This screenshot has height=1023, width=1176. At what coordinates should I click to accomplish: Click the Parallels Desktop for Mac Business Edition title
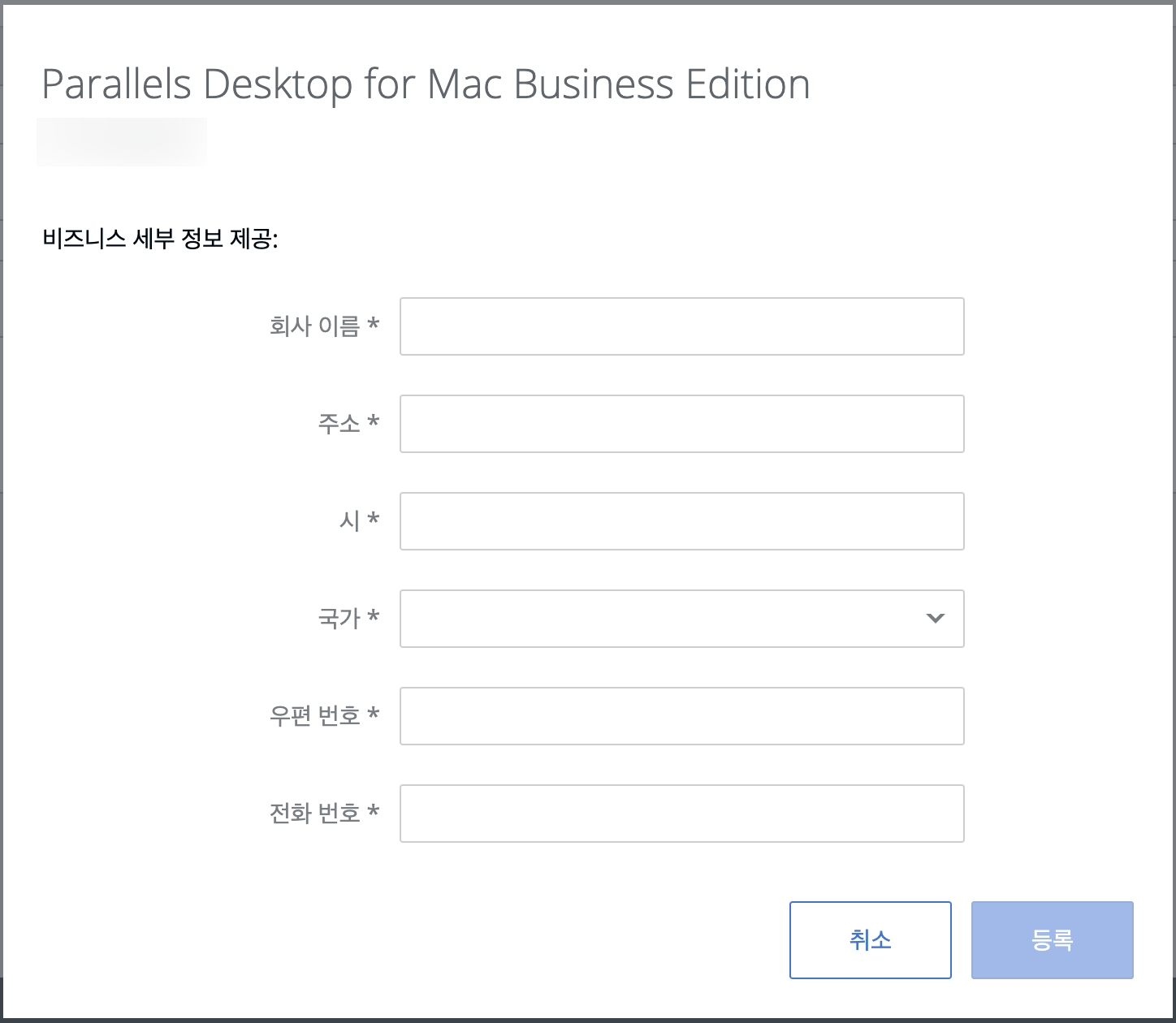(426, 84)
